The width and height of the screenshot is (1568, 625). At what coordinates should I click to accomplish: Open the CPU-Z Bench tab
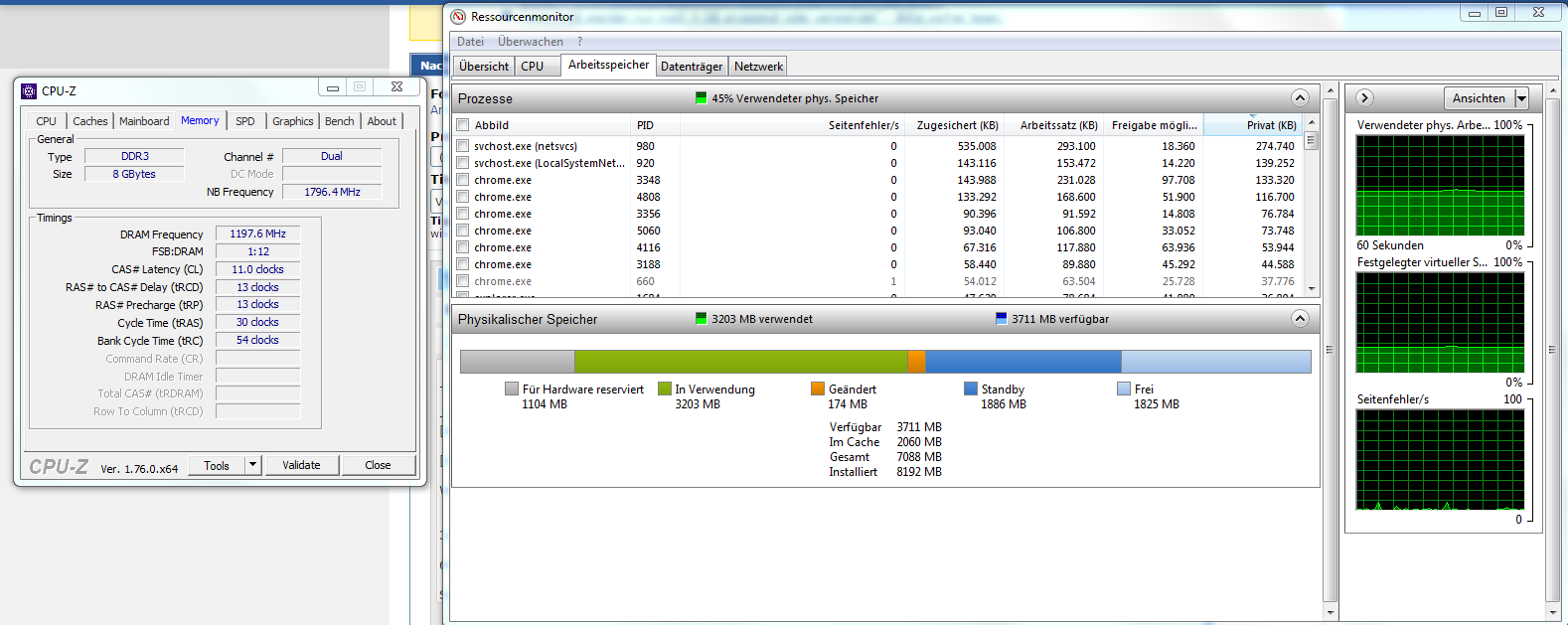340,121
